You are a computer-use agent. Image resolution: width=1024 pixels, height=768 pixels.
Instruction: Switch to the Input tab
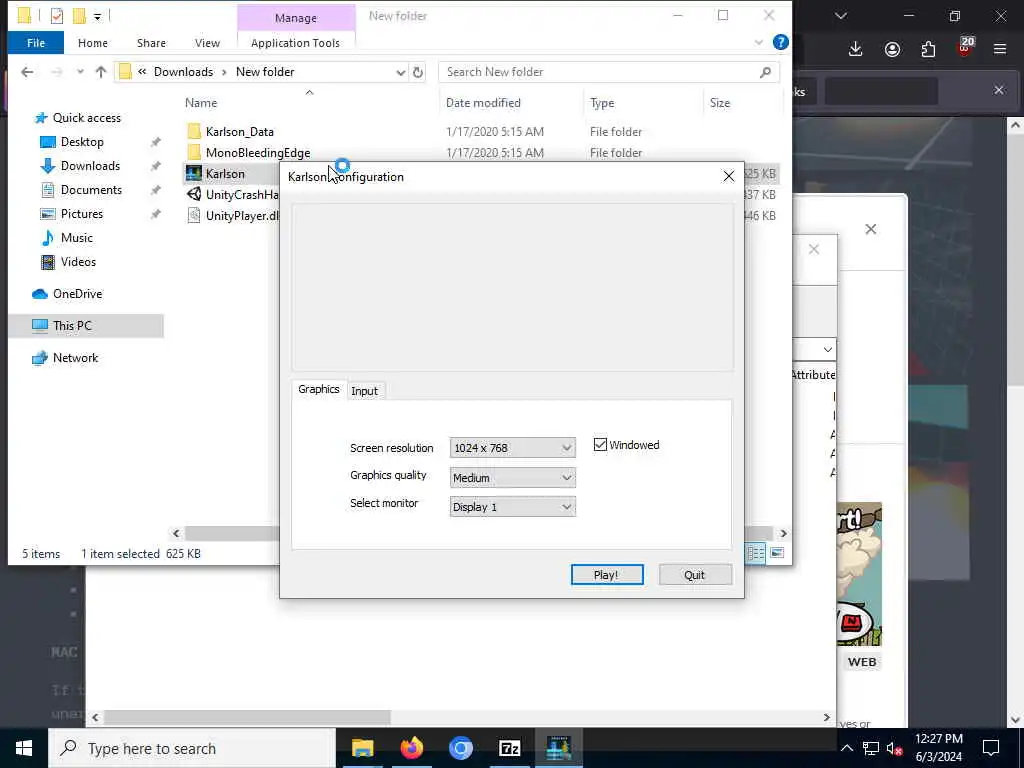pyautogui.click(x=364, y=391)
